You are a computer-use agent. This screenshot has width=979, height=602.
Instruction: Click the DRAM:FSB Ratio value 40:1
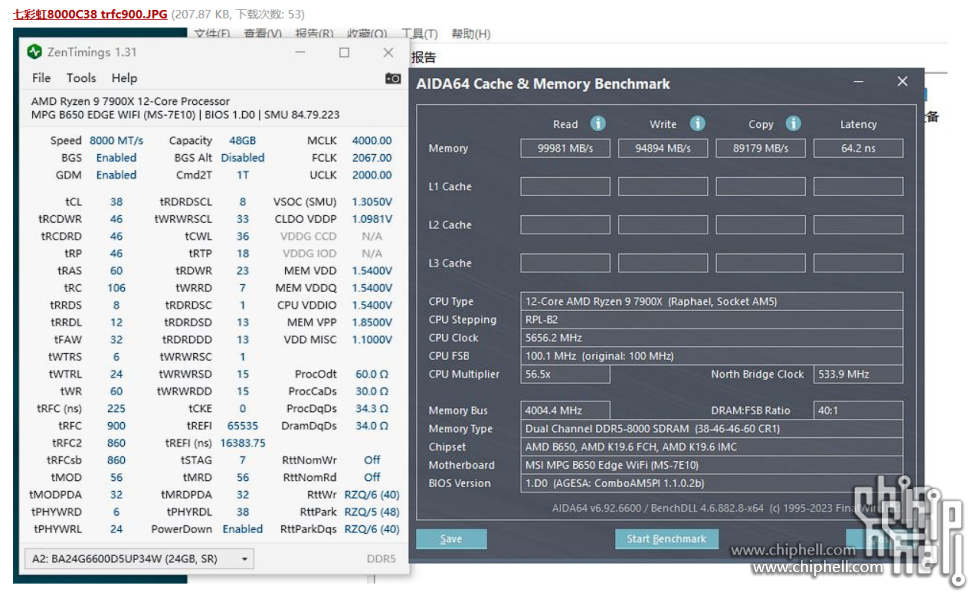coord(858,410)
